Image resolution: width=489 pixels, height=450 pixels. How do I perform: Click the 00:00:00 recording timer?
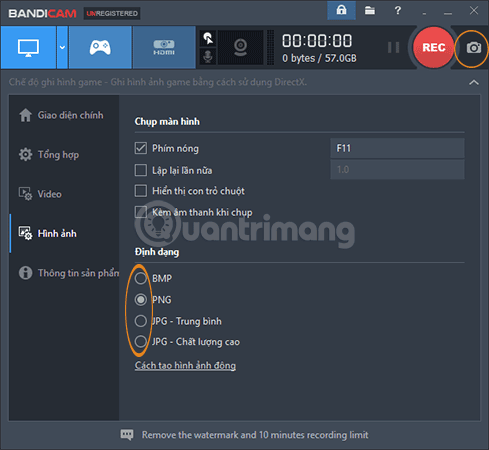[x=317, y=41]
